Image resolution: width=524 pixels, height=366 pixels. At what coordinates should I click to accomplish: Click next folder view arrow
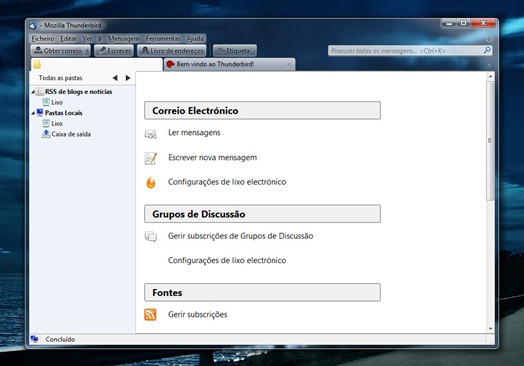(128, 78)
